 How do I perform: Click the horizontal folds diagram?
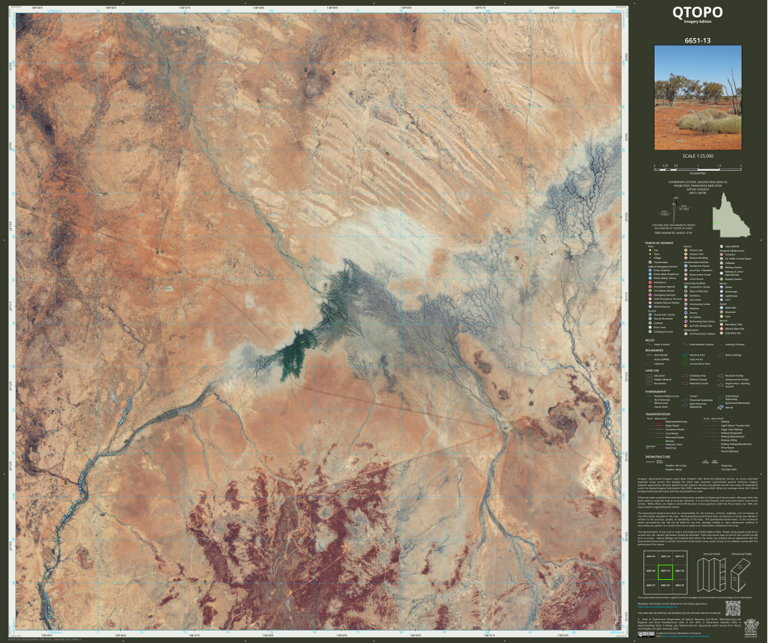click(x=741, y=575)
